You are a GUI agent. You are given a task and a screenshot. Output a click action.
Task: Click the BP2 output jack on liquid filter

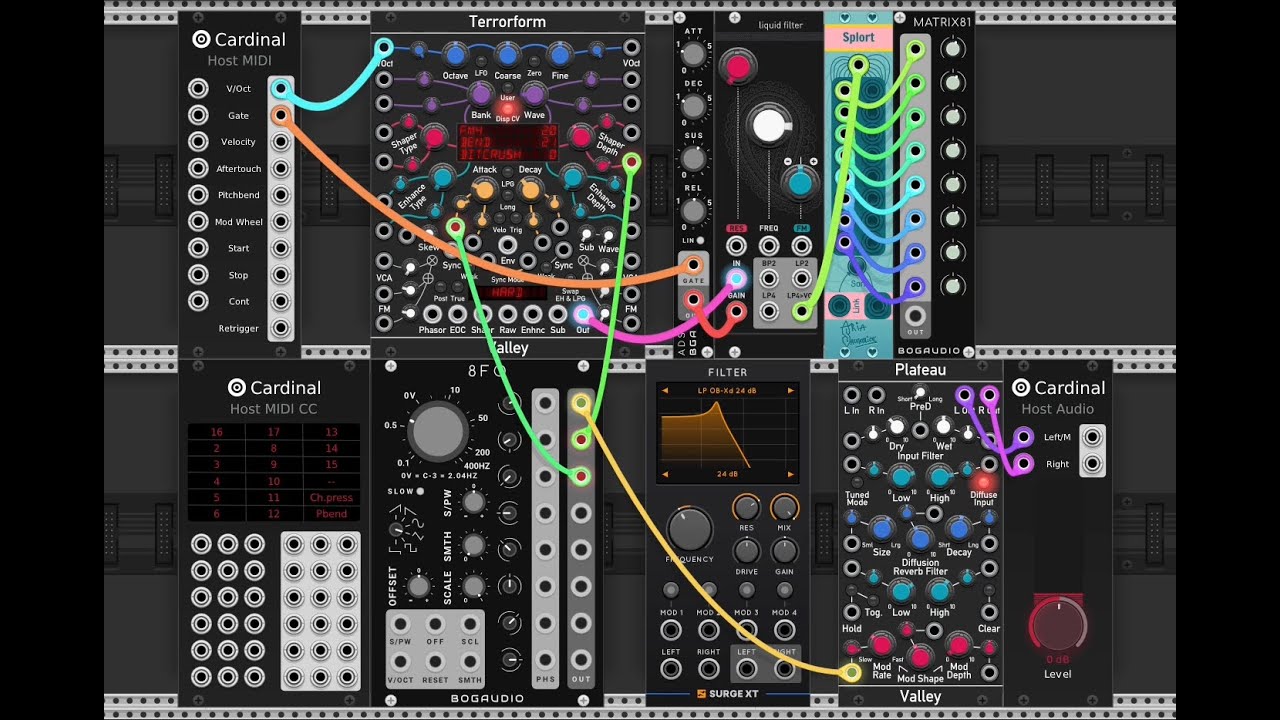point(768,279)
